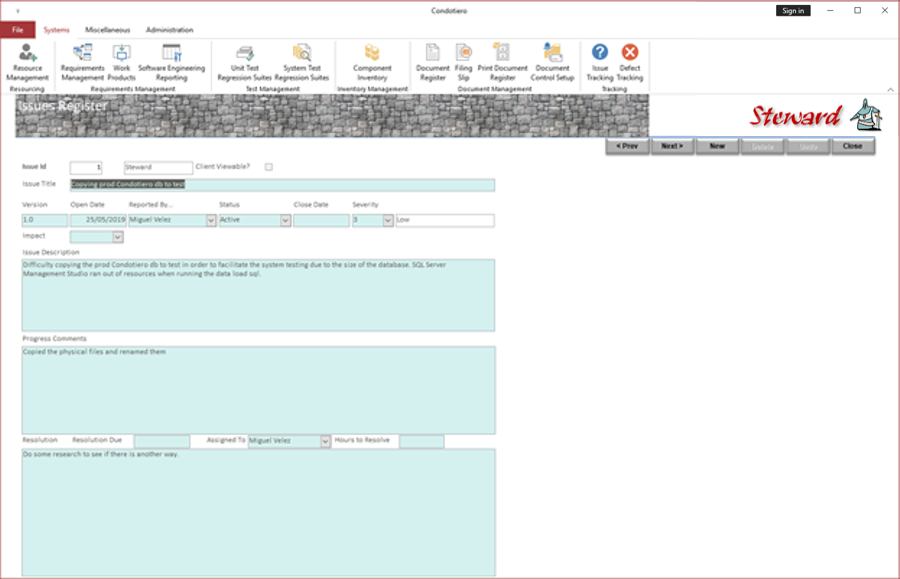Viewport: 900px width, 579px height.
Task: Close the Issues Register form
Action: (x=853, y=146)
